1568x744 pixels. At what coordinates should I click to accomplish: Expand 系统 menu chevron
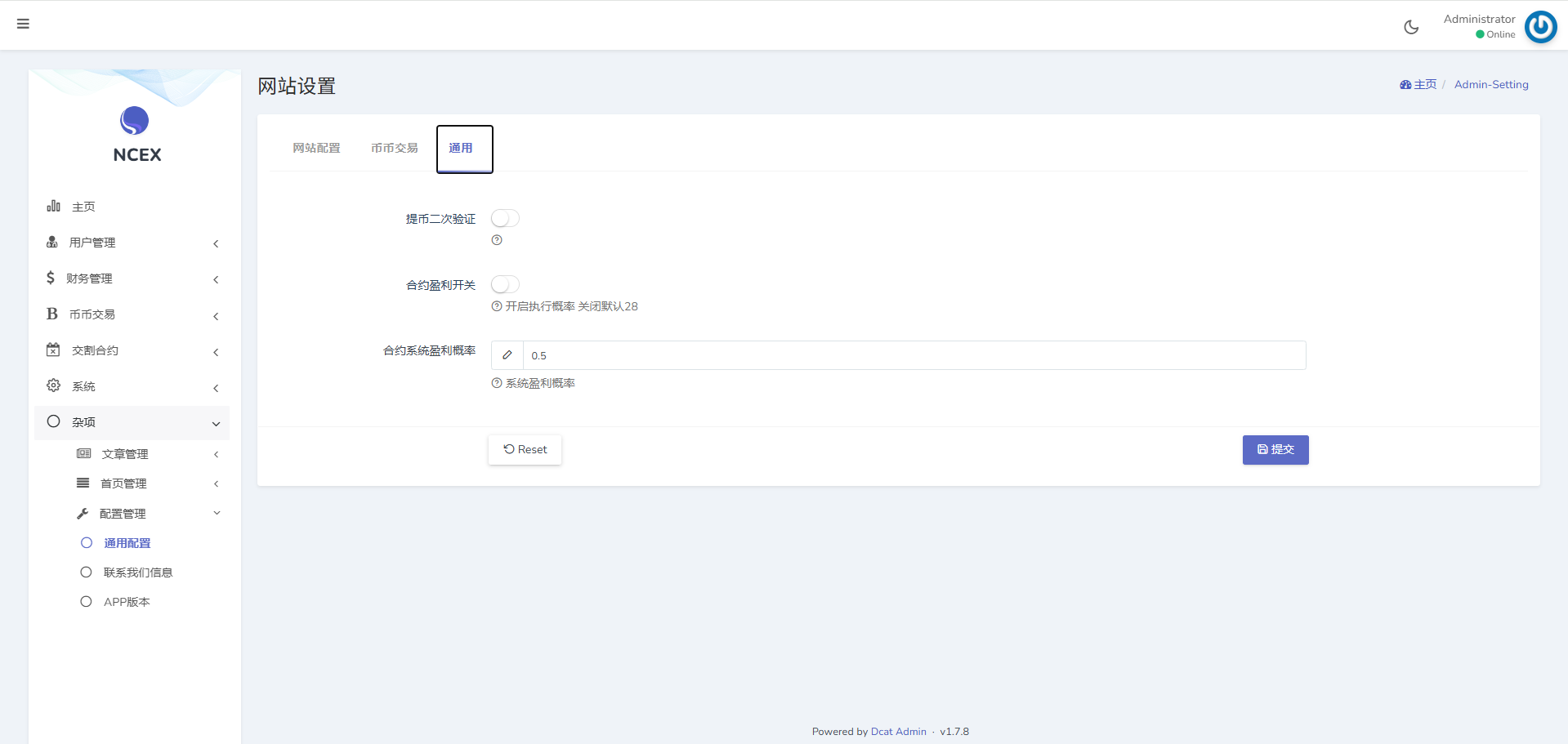point(216,388)
